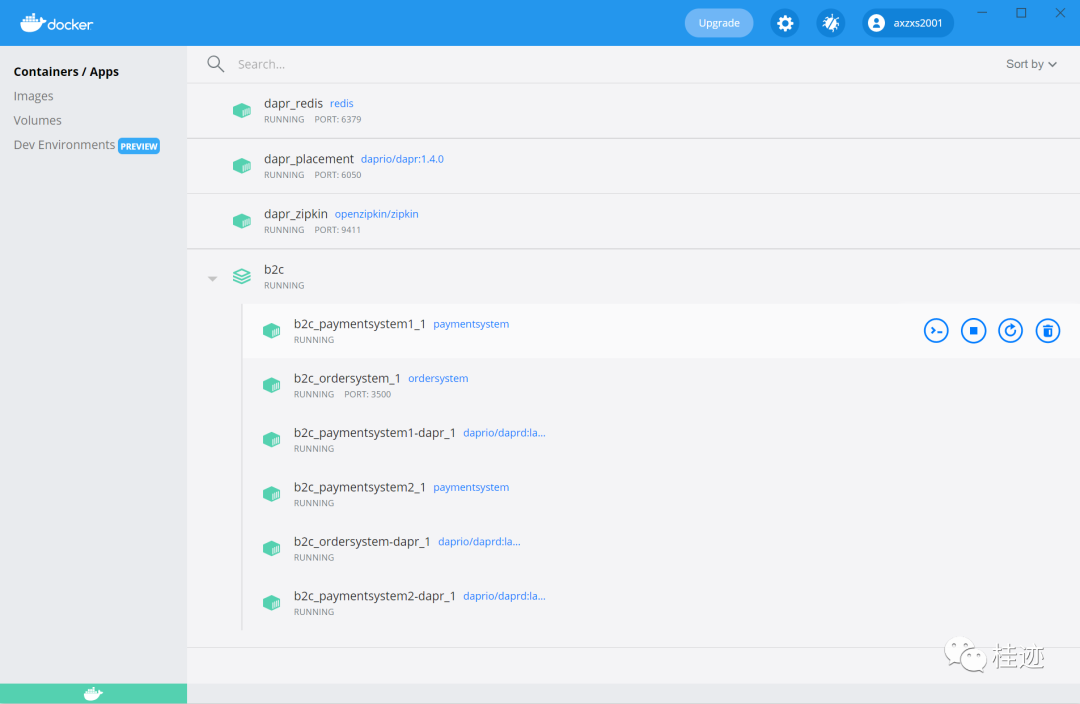The image size is (1080, 704).
Task: Click the dapr_redis container icon
Action: pyautogui.click(x=242, y=110)
